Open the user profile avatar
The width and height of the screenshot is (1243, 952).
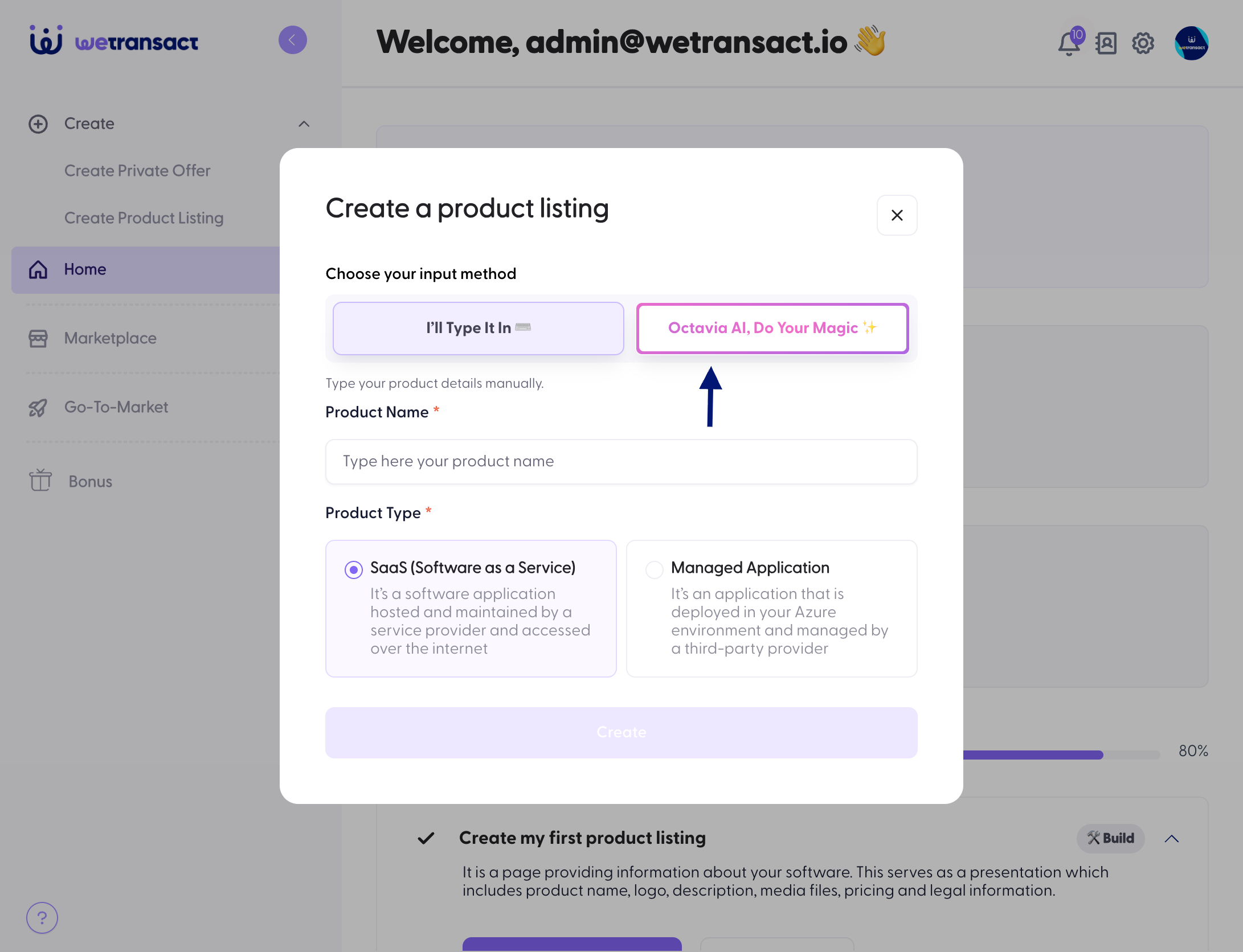(x=1191, y=43)
